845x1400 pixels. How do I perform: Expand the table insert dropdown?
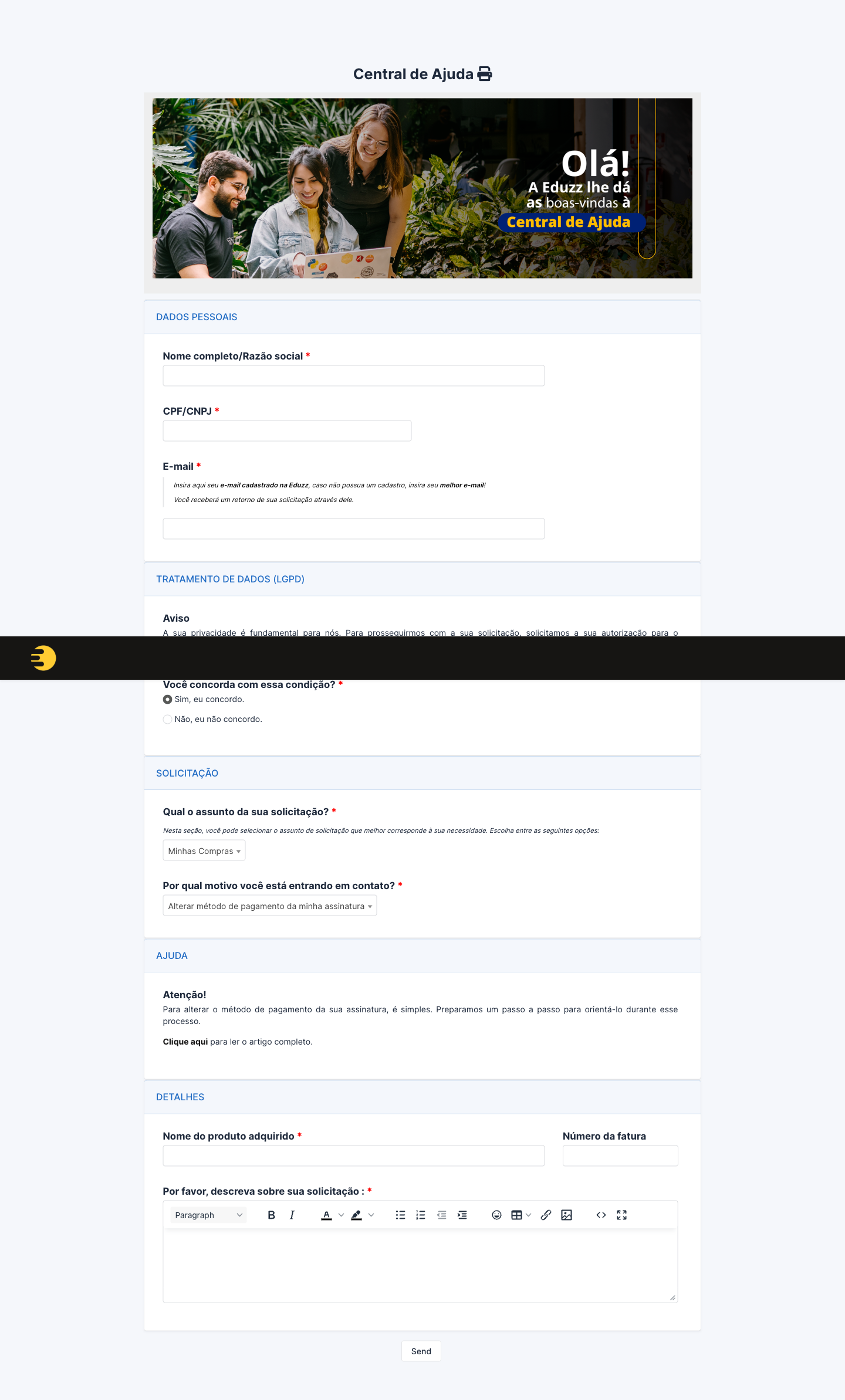coord(528,1215)
